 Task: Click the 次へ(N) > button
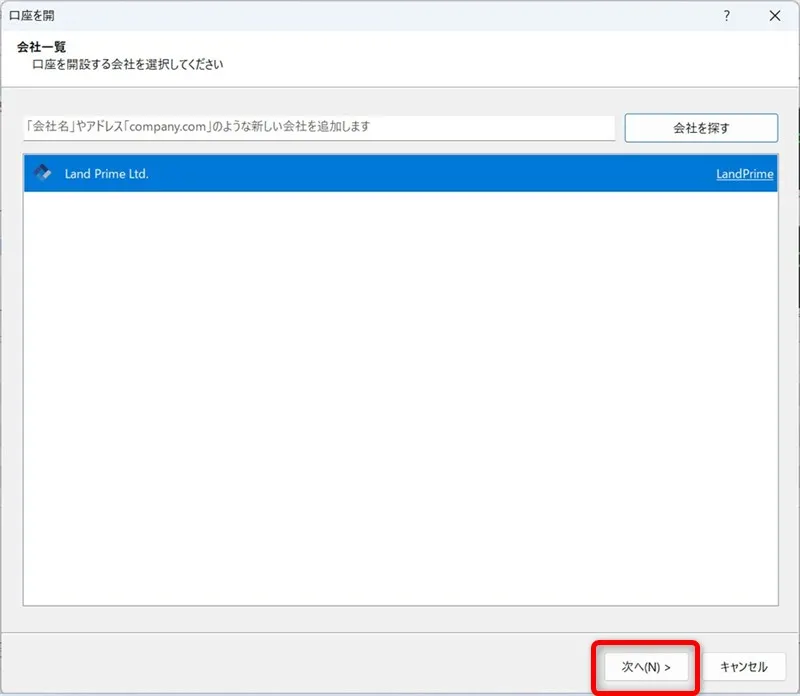646,666
